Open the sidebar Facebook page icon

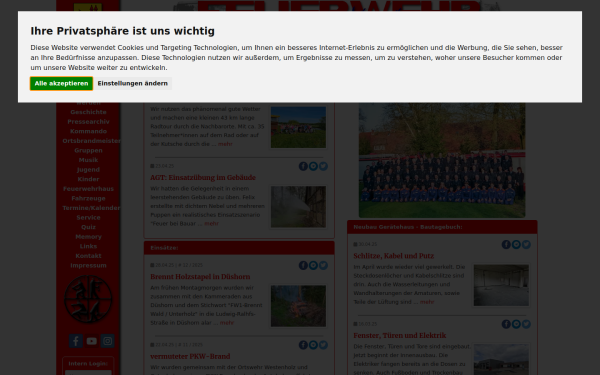tap(76, 341)
